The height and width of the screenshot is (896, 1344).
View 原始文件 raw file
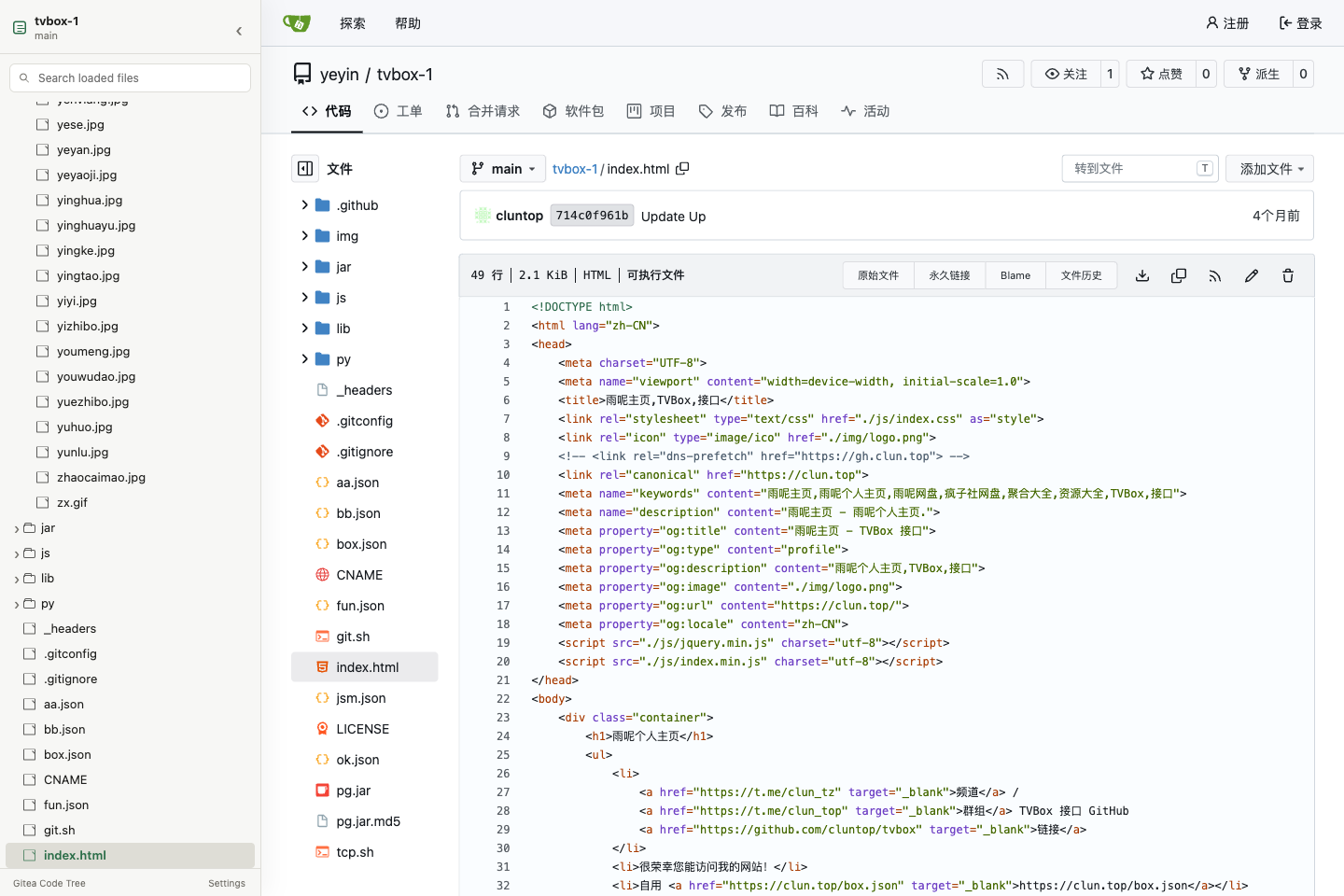(x=878, y=275)
